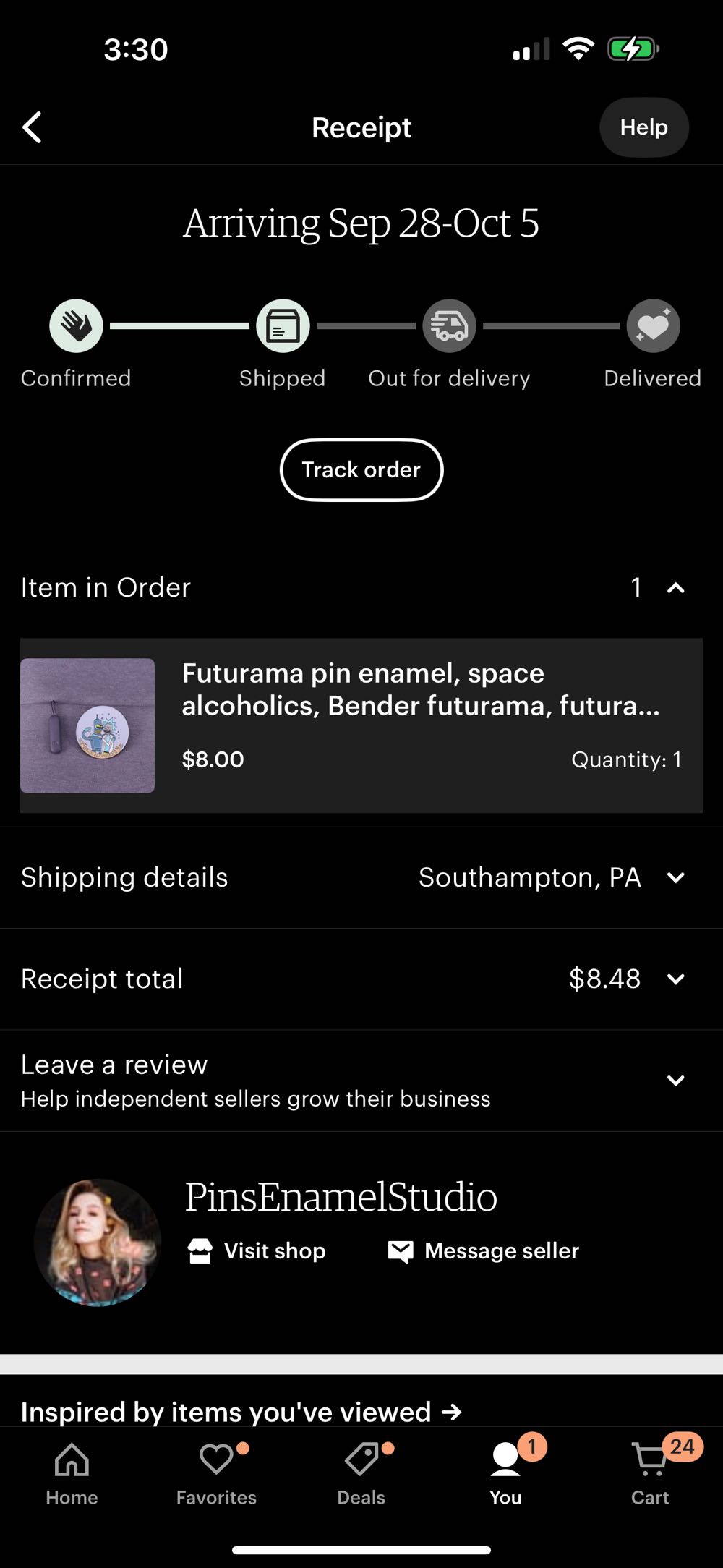
Task: Collapse the Item in Order section
Action: [x=675, y=588]
